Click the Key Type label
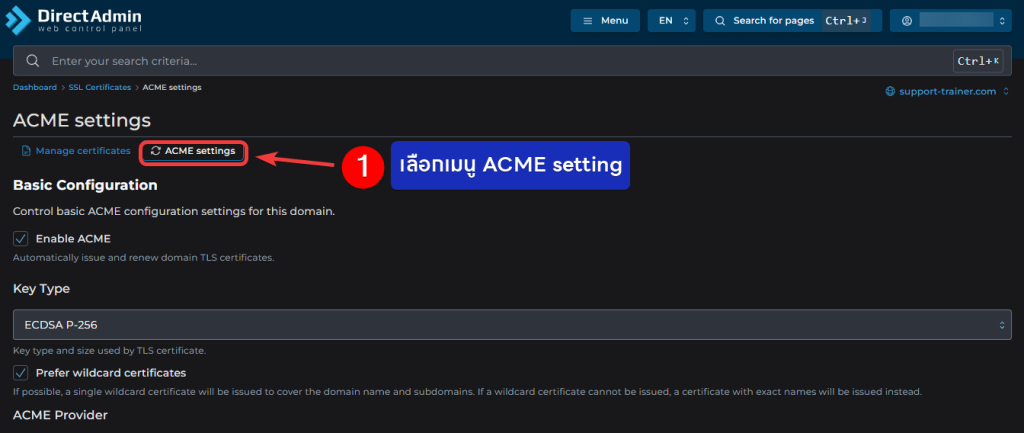The height and width of the screenshot is (433, 1024). click(41, 288)
